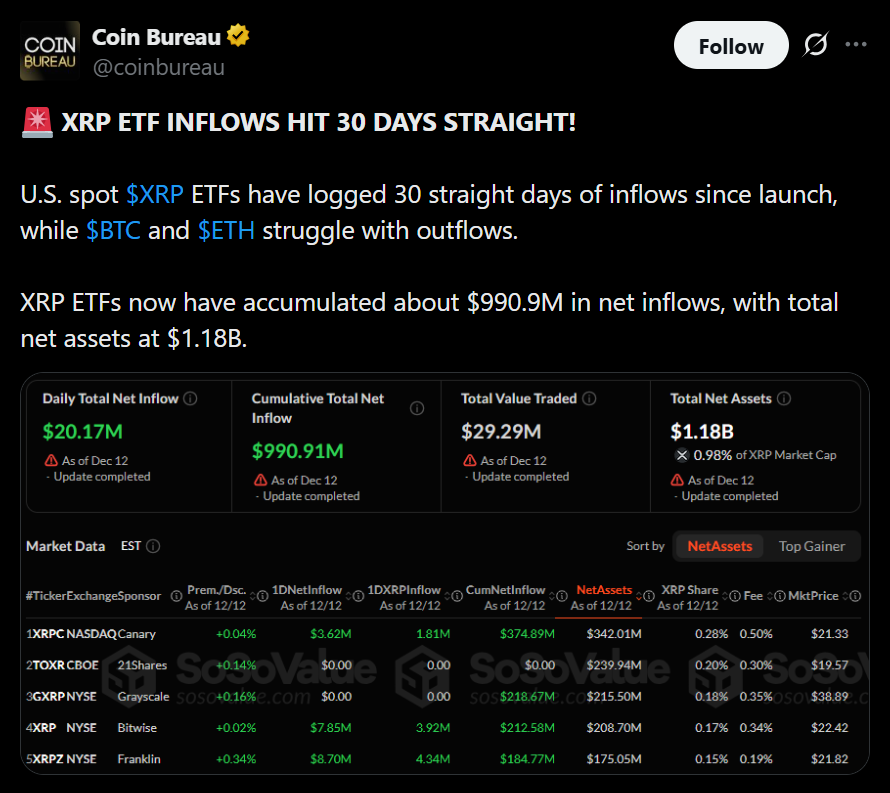Click the gold verified badge icon
890x793 pixels.
pyautogui.click(x=238, y=37)
